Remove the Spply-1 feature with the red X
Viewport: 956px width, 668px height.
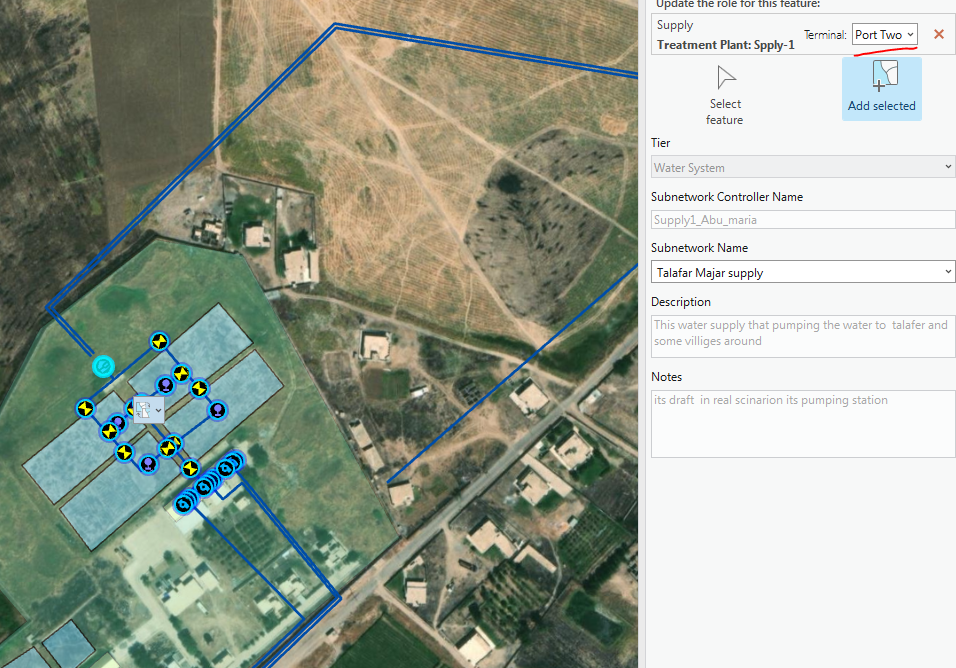[938, 34]
